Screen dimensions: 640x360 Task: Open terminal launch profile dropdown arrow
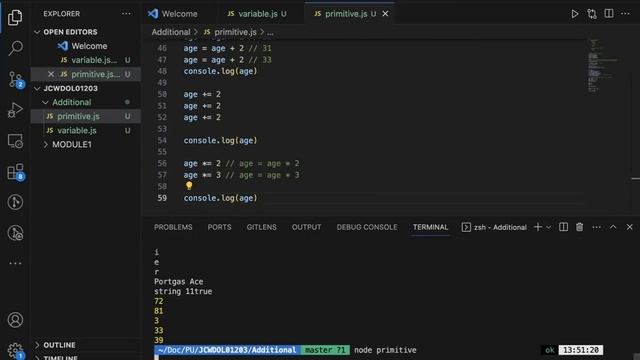tap(549, 227)
